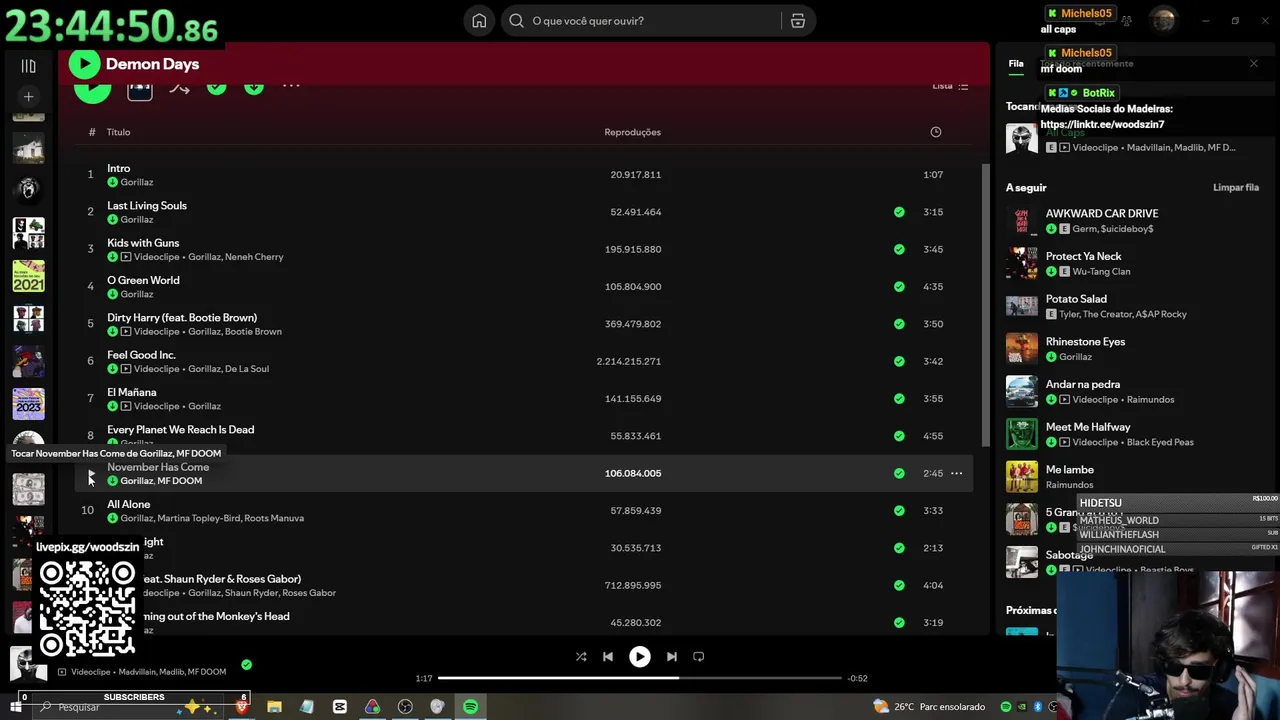The width and height of the screenshot is (1280, 720).
Task: Toggle saved check beside now-playing Madvillain track
Action: point(246,664)
